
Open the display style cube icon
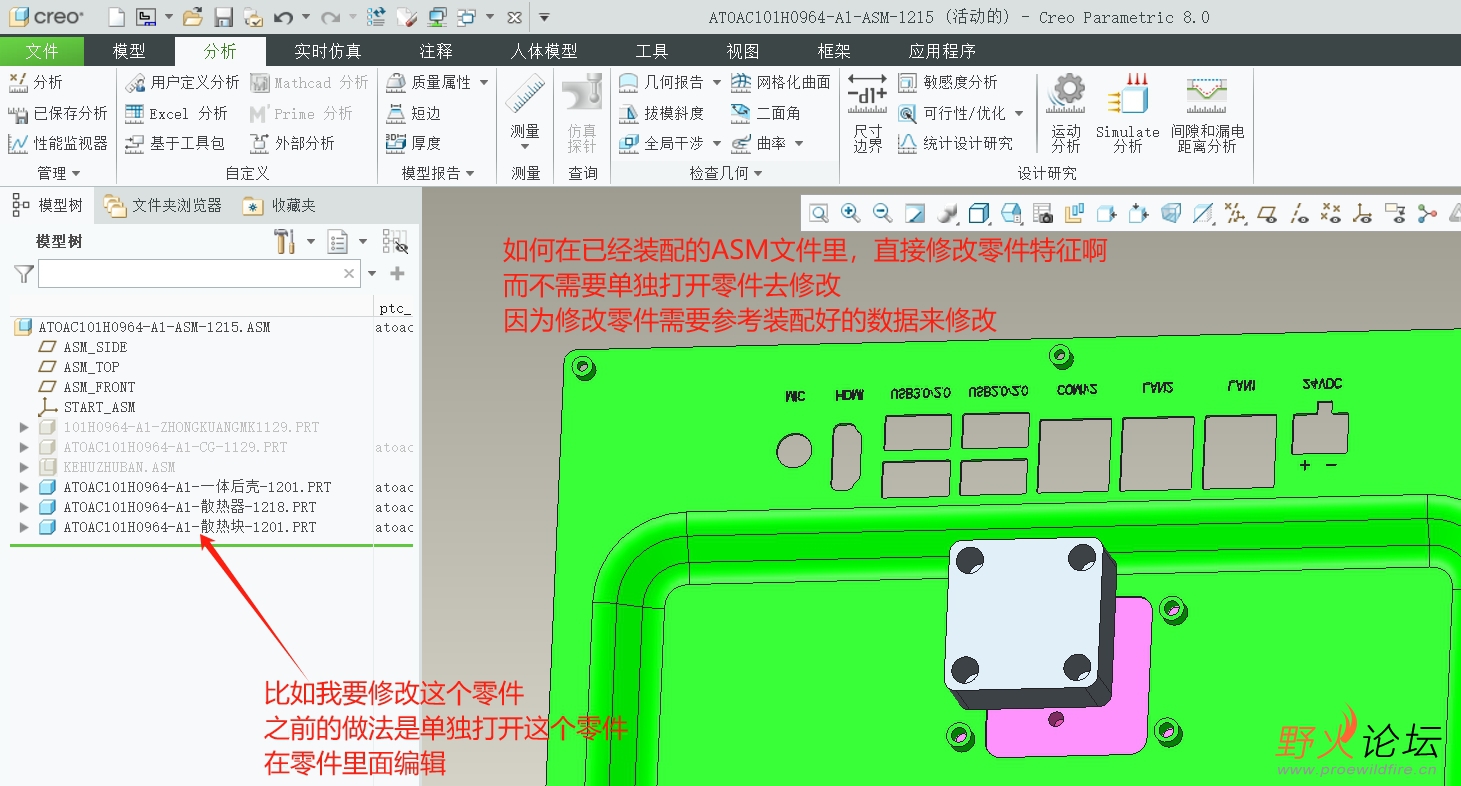click(x=979, y=213)
